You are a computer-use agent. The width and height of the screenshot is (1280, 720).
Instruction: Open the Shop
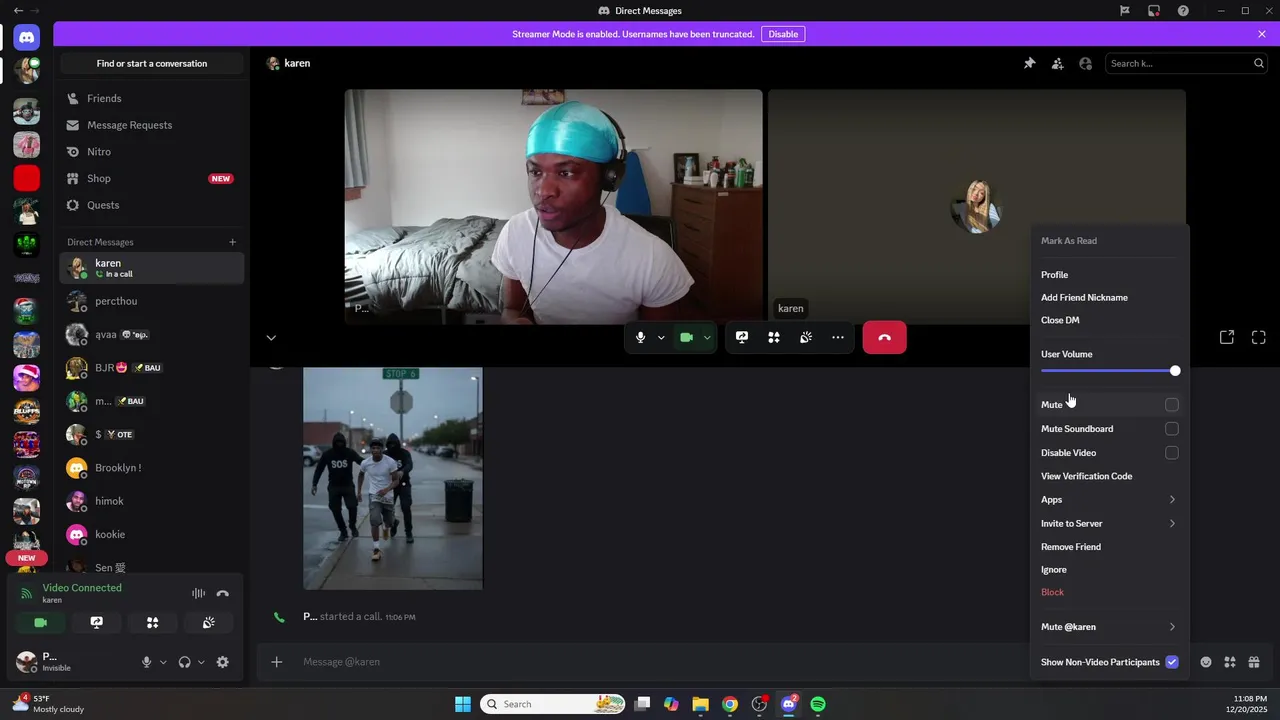point(151,178)
